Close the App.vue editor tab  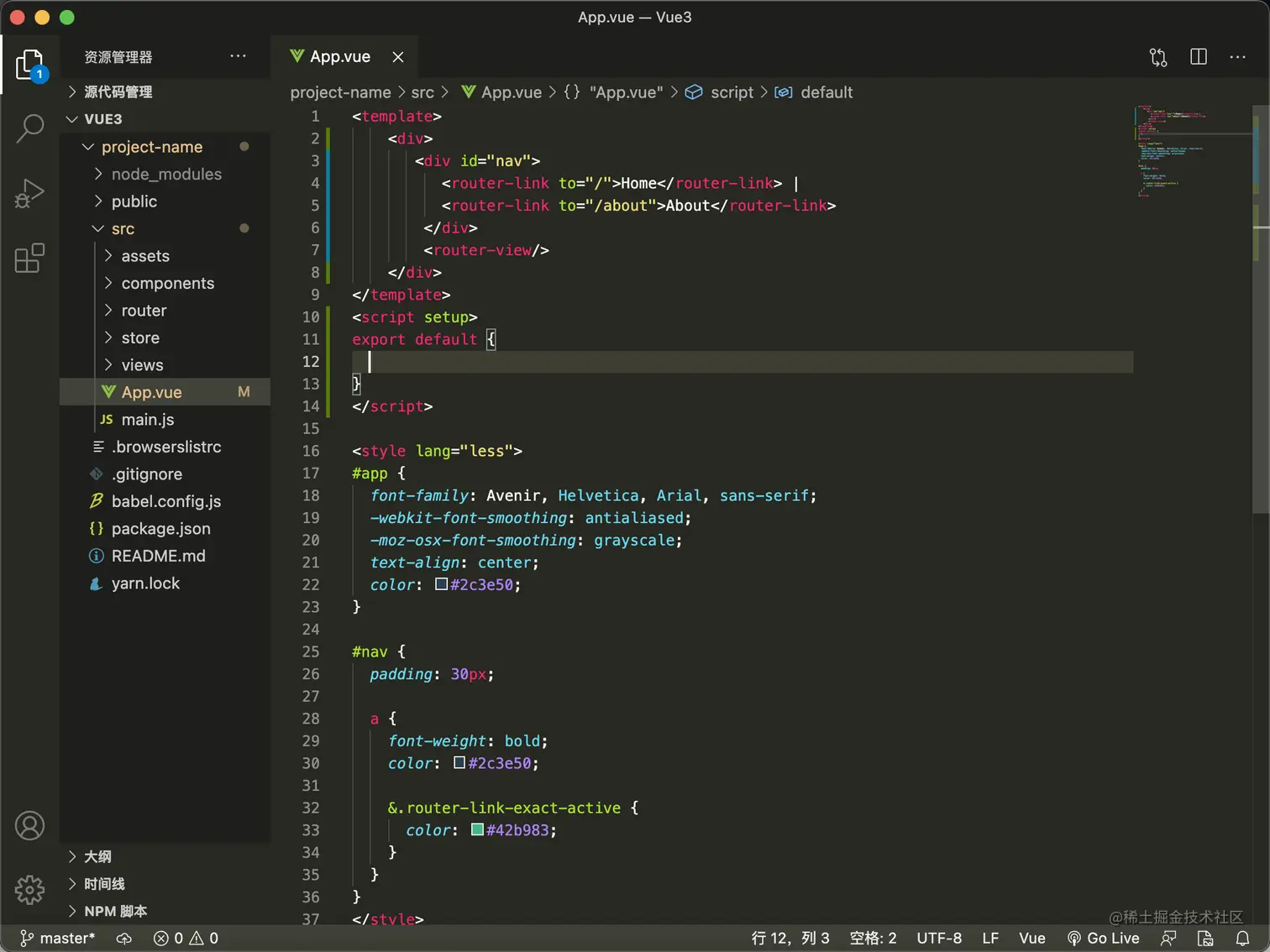point(398,57)
